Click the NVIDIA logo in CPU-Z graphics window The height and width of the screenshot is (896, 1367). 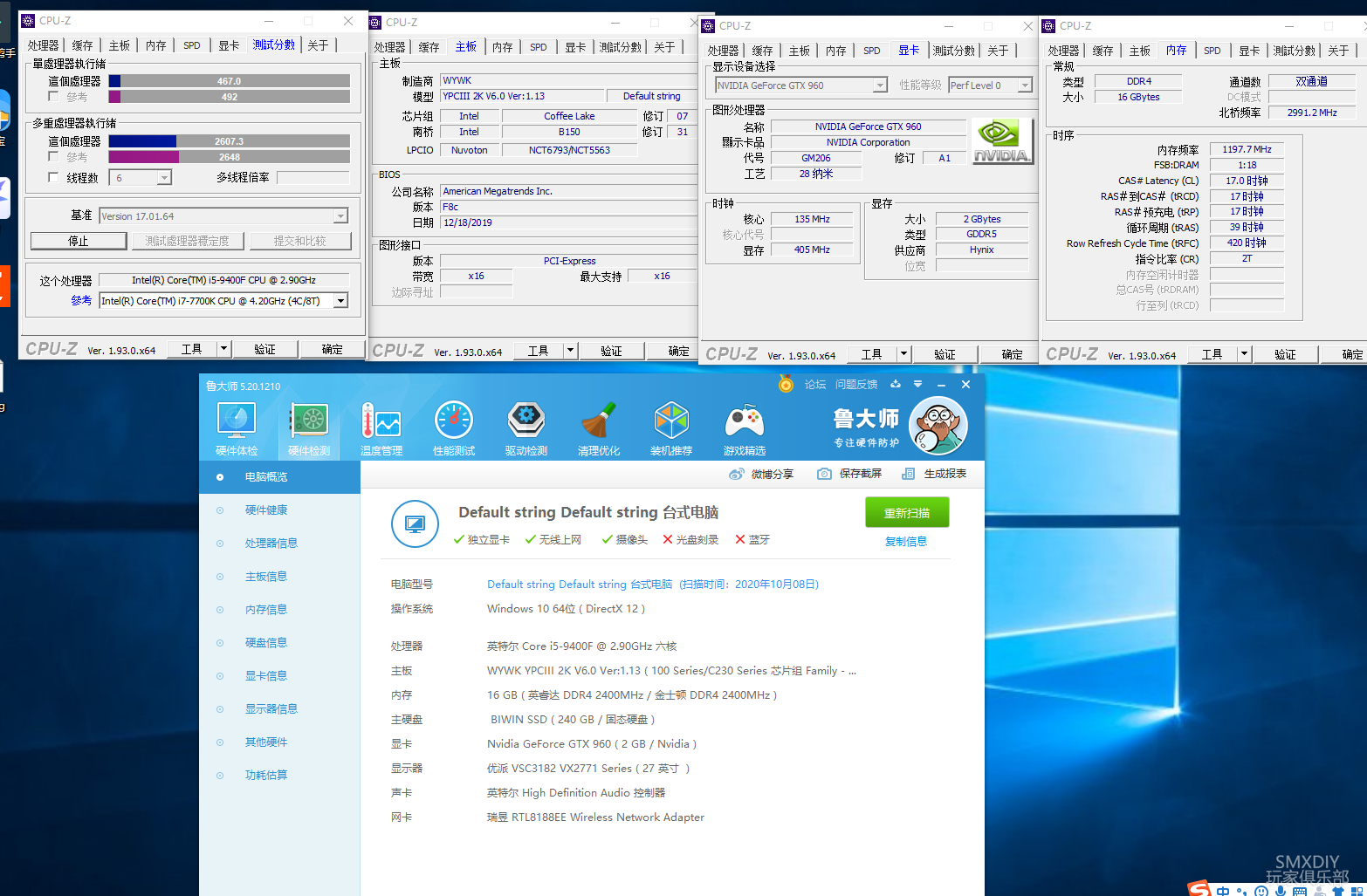pyautogui.click(x=1002, y=142)
